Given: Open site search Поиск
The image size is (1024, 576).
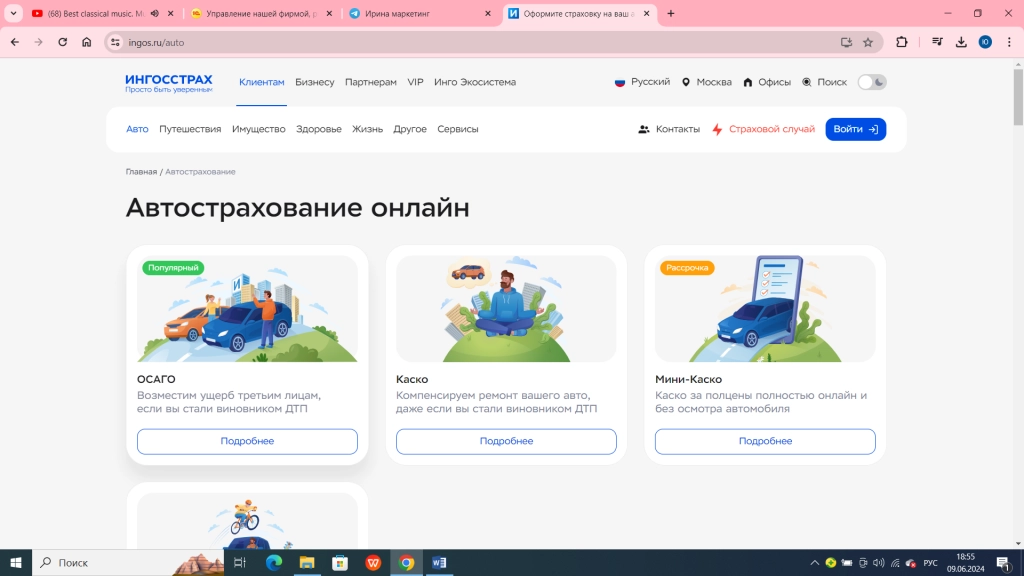Looking at the screenshot, I should tap(825, 82).
